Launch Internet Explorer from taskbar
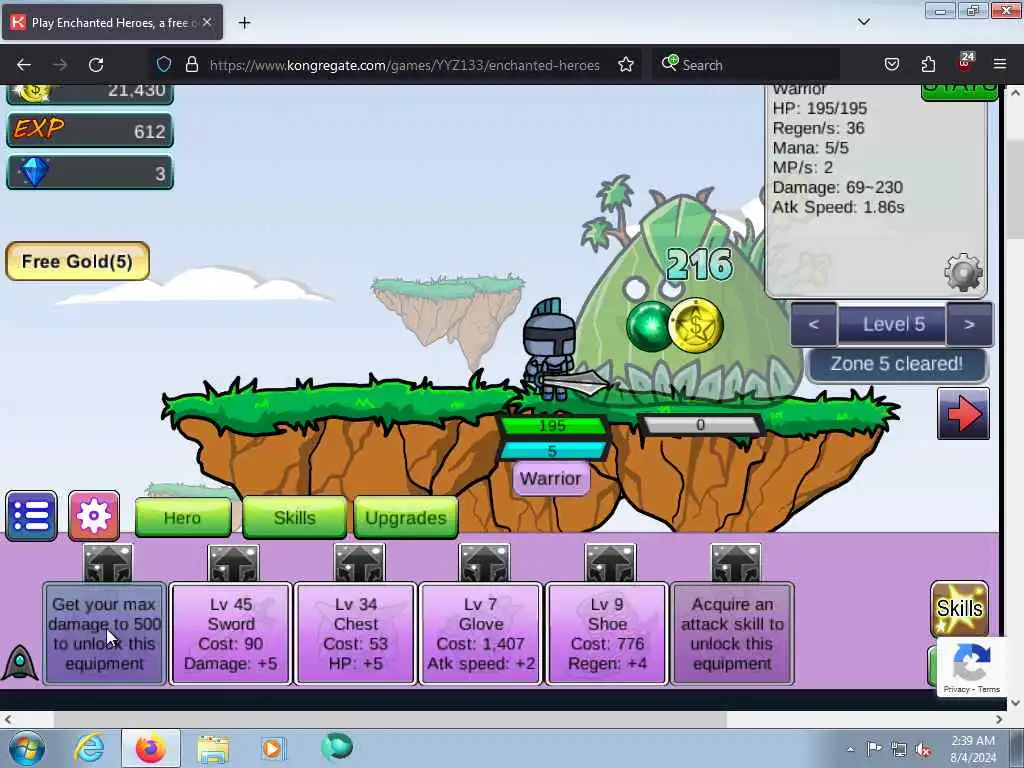This screenshot has width=1024, height=768. coord(88,748)
